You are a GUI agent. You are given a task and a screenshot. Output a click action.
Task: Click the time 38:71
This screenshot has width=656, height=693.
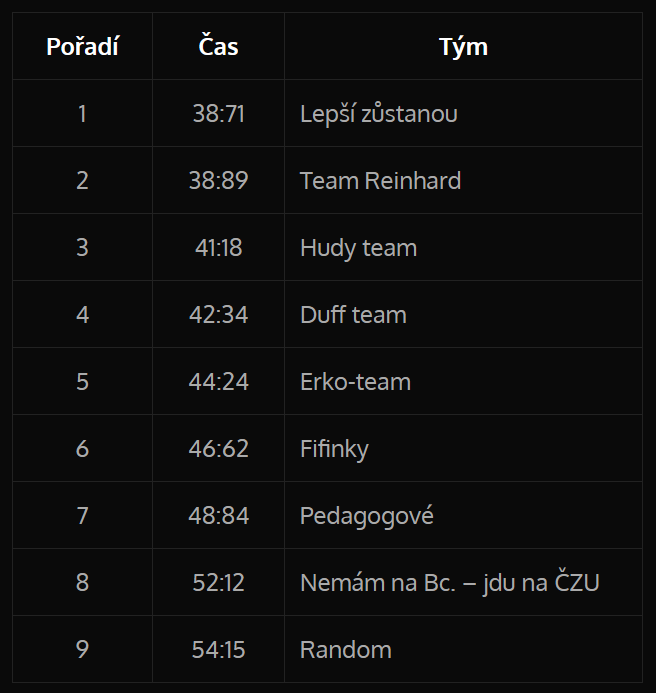218,114
